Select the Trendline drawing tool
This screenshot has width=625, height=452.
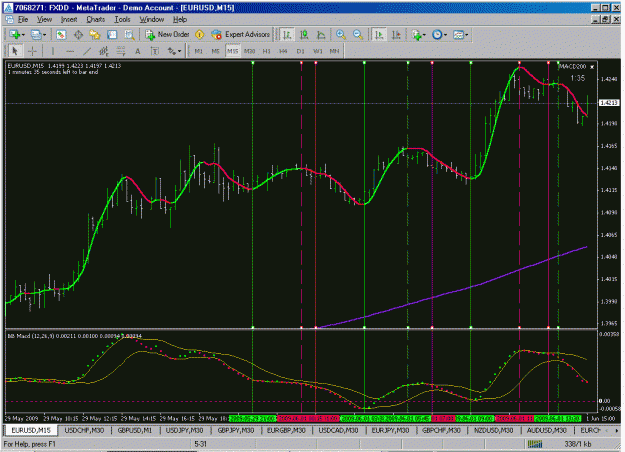tap(87, 51)
